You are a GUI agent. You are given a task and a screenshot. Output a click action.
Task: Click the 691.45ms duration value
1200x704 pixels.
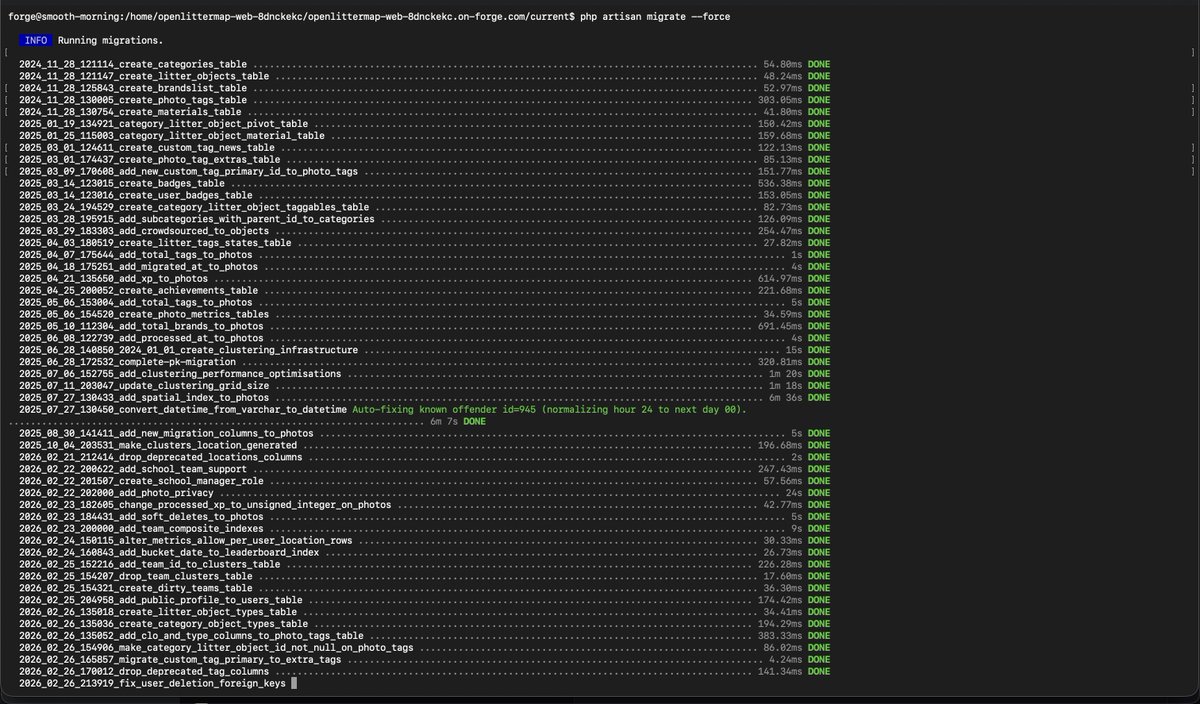pyautogui.click(x=780, y=327)
